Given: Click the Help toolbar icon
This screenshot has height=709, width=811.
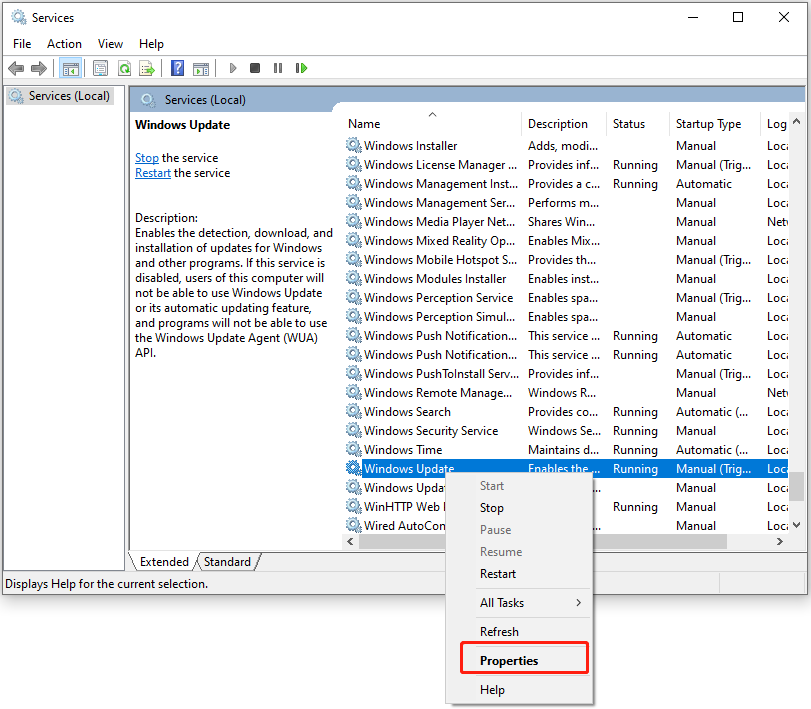Looking at the screenshot, I should 177,68.
